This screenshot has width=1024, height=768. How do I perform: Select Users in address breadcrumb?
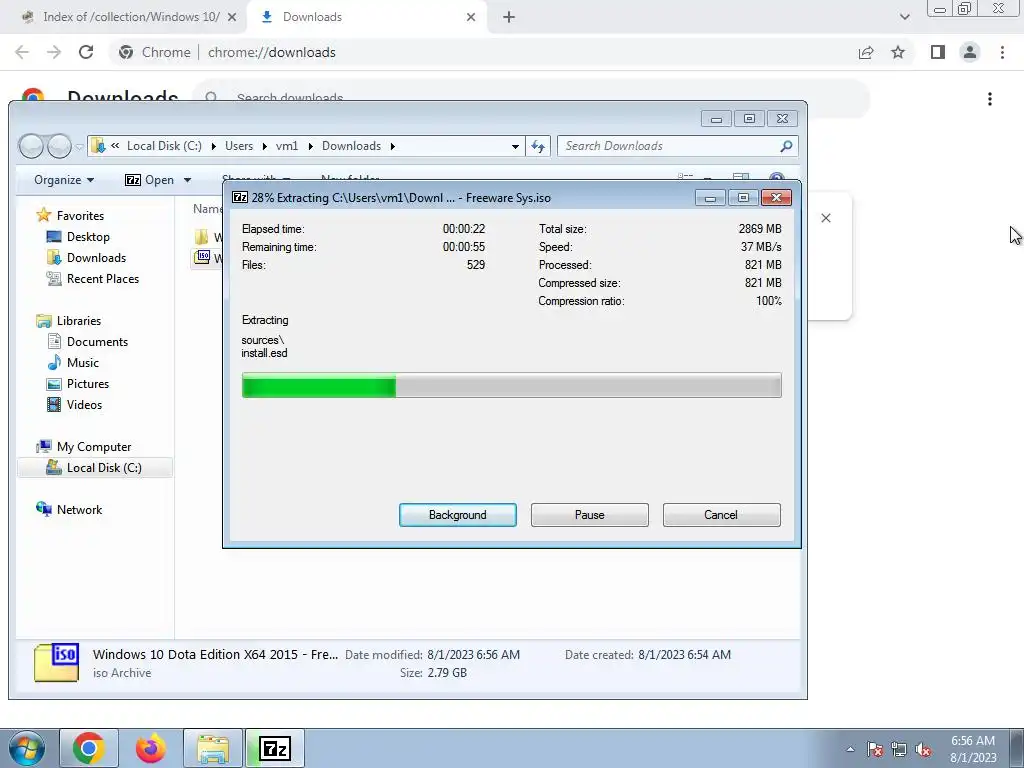tap(239, 146)
